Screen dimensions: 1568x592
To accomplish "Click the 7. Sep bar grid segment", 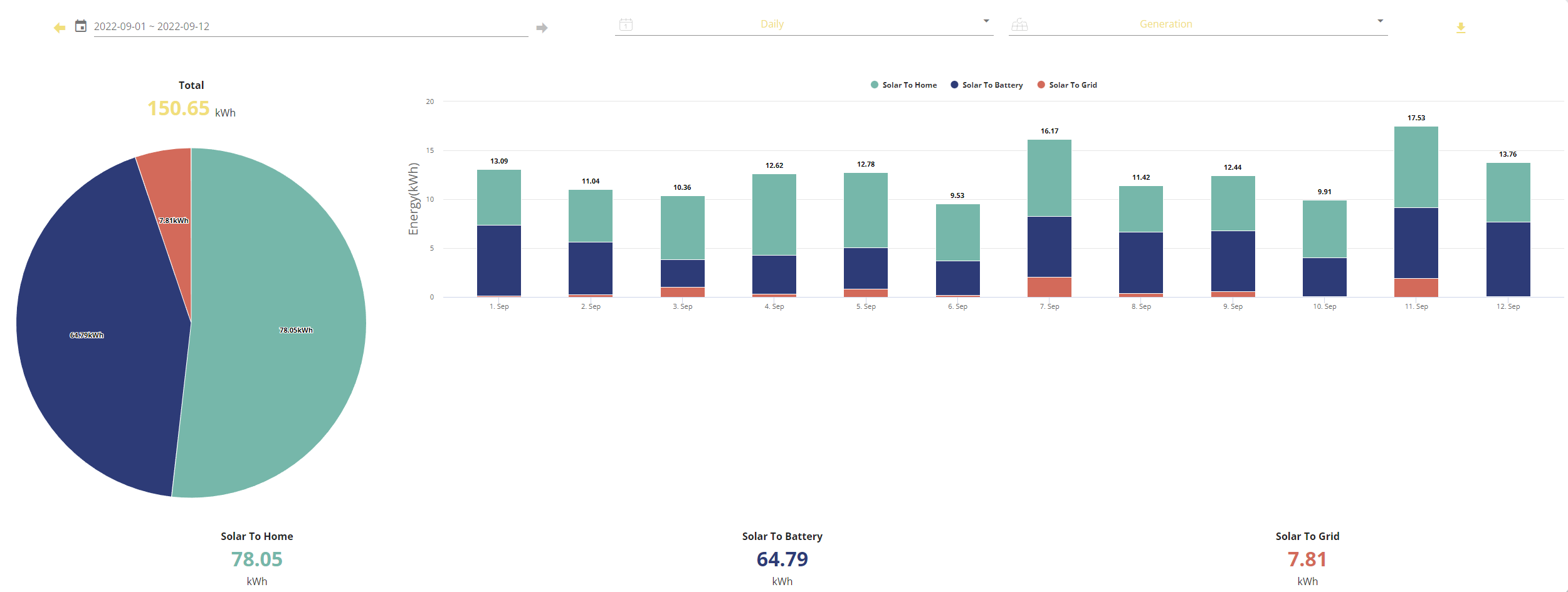I will pos(1050,287).
